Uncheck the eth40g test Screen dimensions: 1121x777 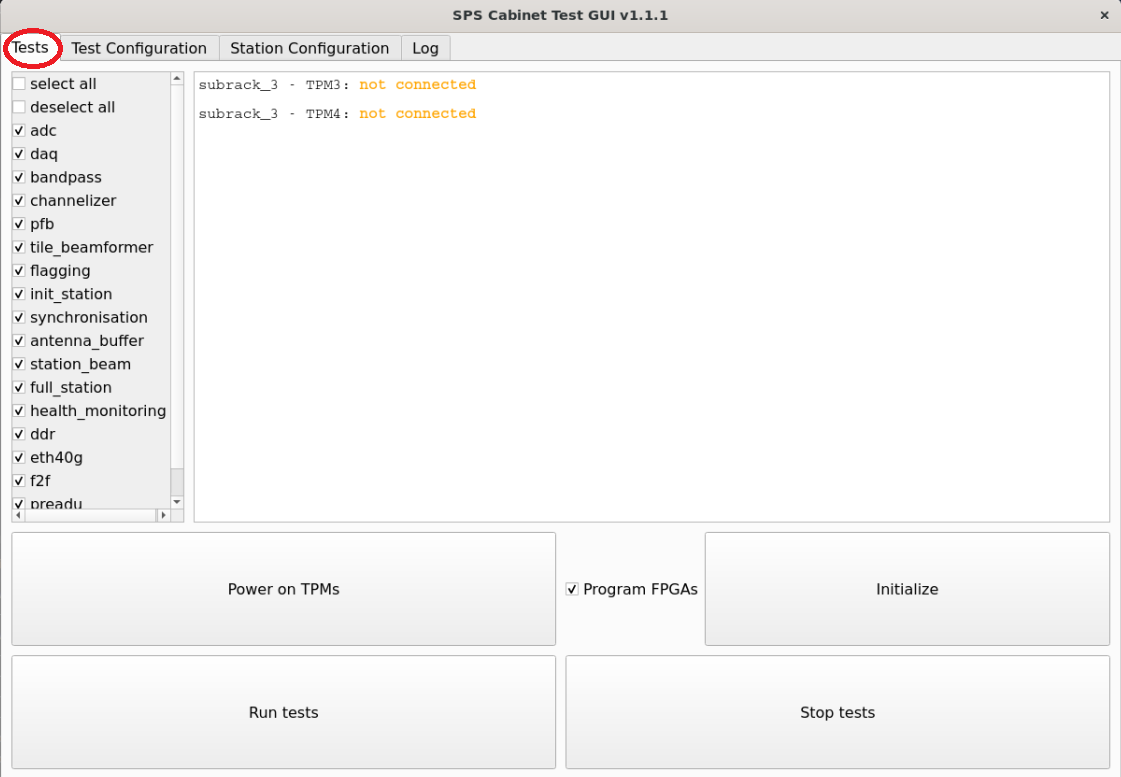point(18,457)
